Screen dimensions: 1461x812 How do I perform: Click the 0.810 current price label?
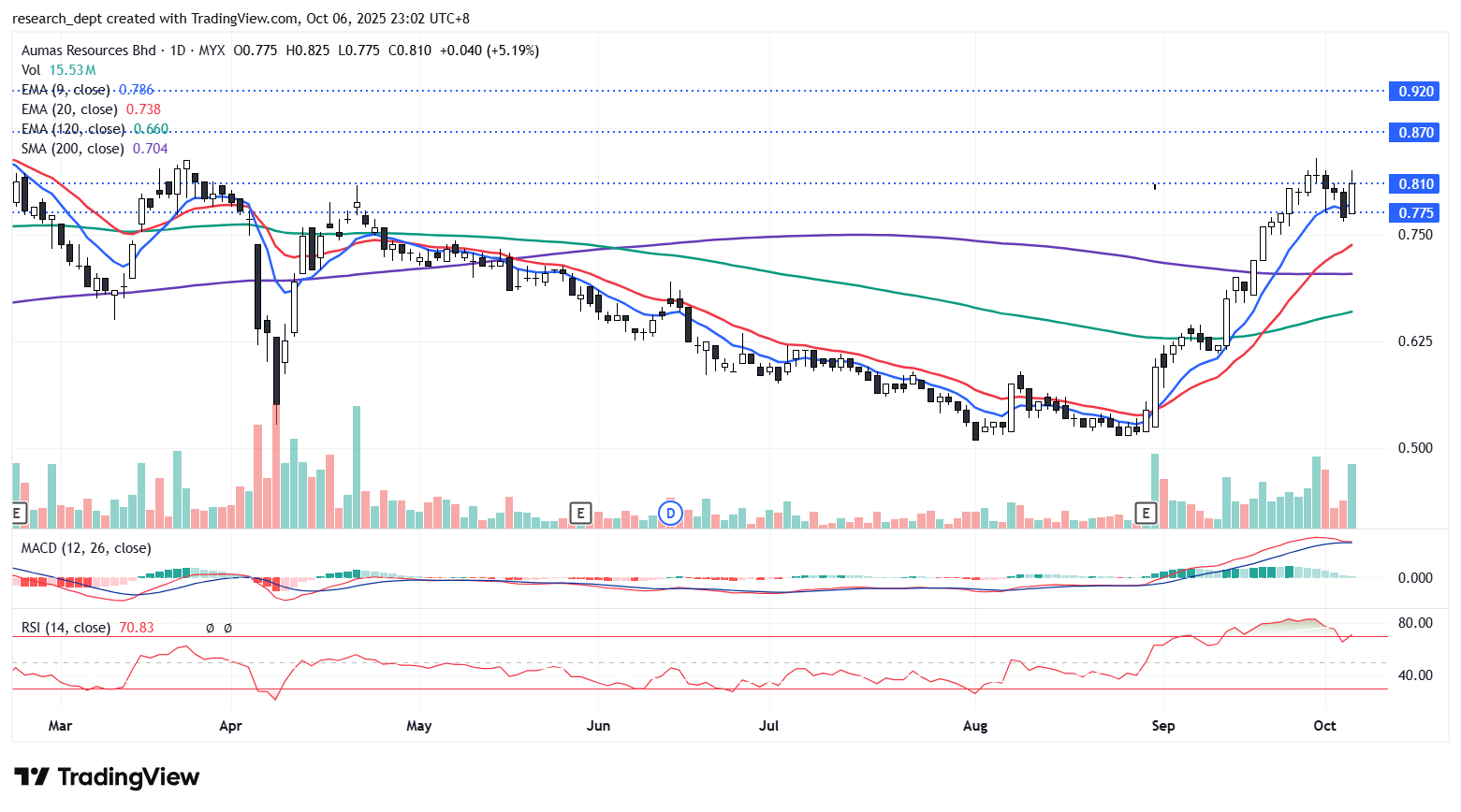pyautogui.click(x=1415, y=184)
